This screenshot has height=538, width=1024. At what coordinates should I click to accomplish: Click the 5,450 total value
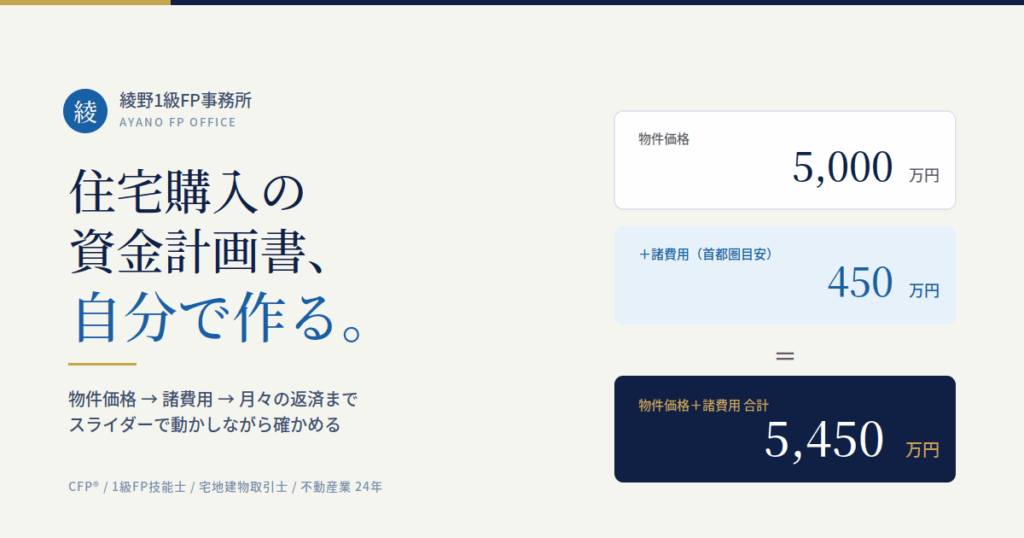[x=824, y=440]
